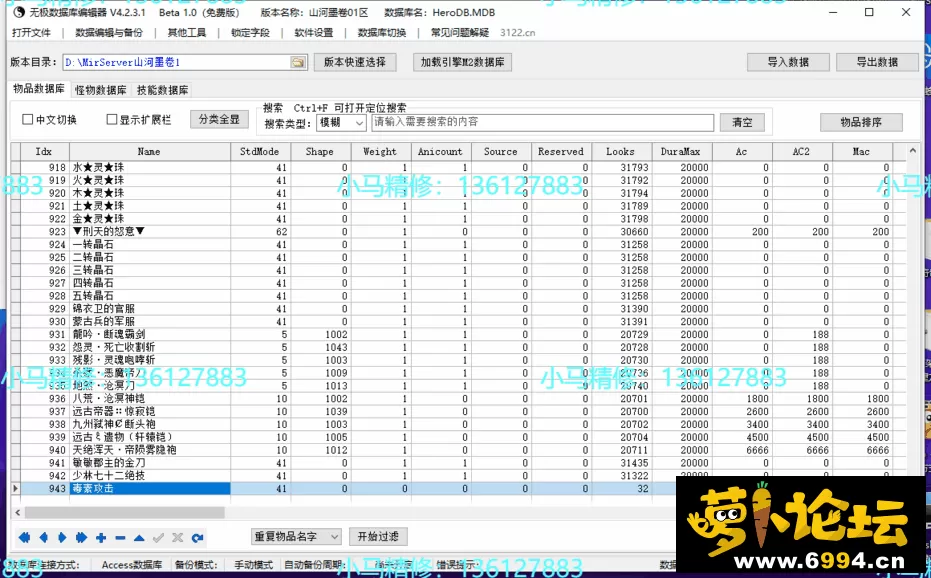Image resolution: width=931 pixels, height=578 pixels.
Task: Delete record using minus icon
Action: click(x=120, y=538)
